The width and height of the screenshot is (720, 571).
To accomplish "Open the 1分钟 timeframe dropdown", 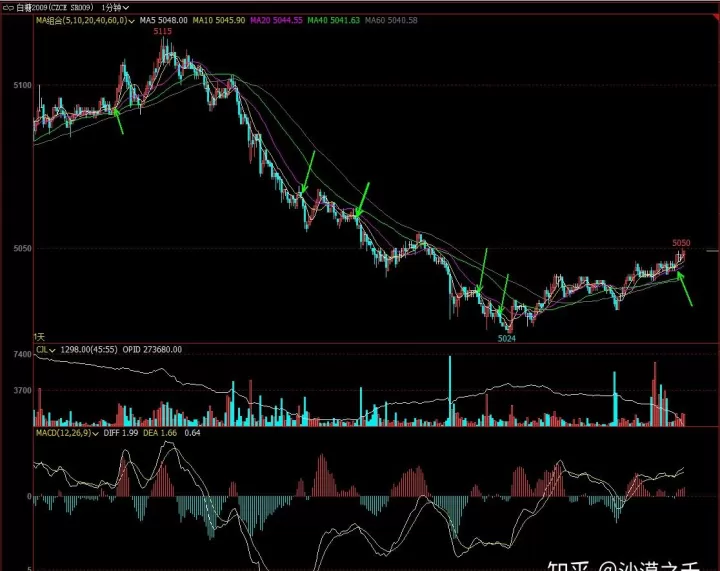I will (x=115, y=7).
